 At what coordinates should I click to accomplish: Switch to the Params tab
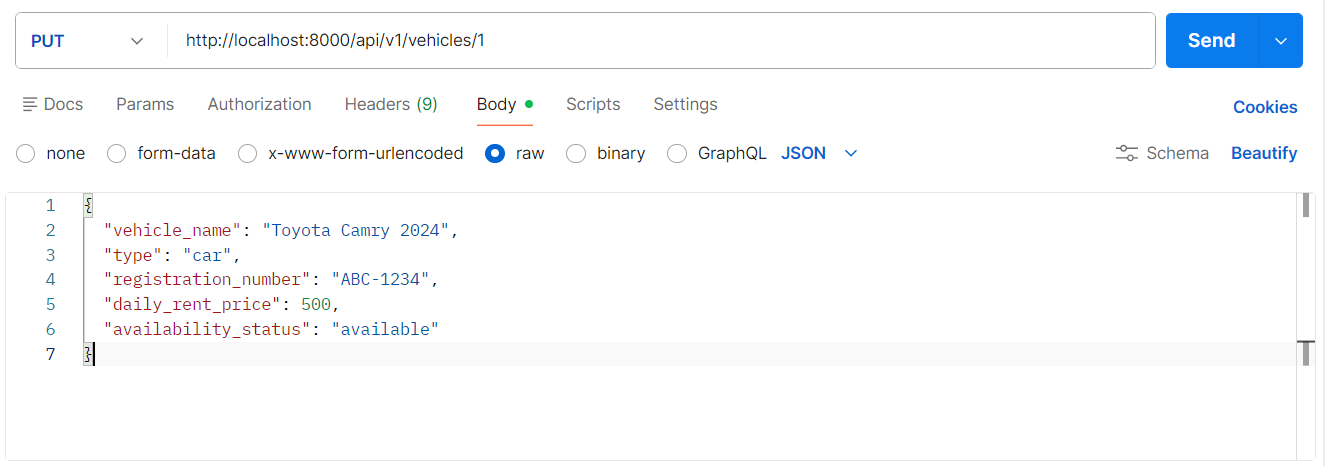(145, 104)
